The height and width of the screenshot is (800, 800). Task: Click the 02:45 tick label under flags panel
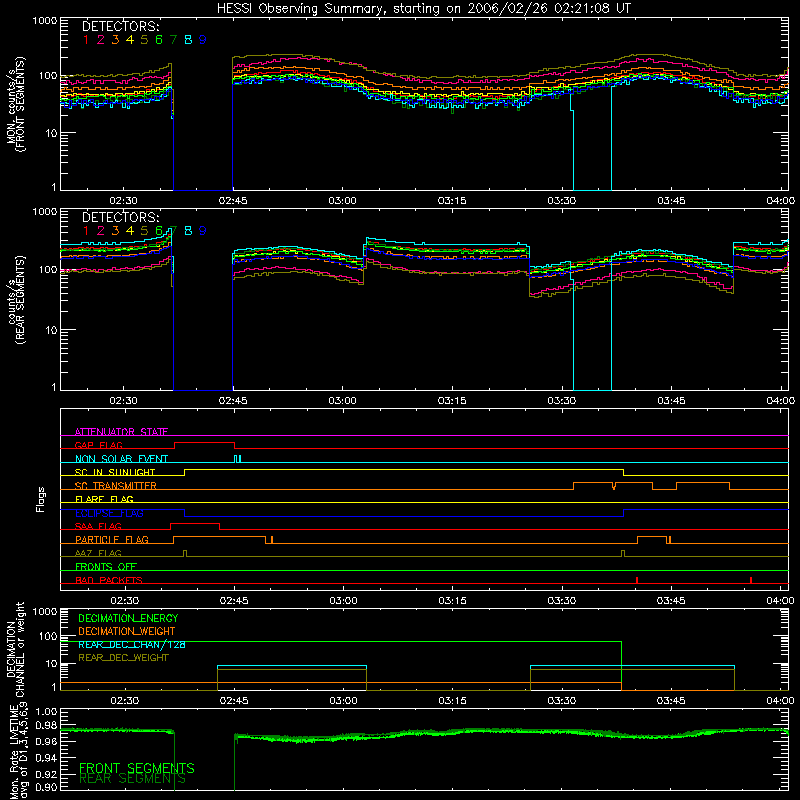[234, 601]
